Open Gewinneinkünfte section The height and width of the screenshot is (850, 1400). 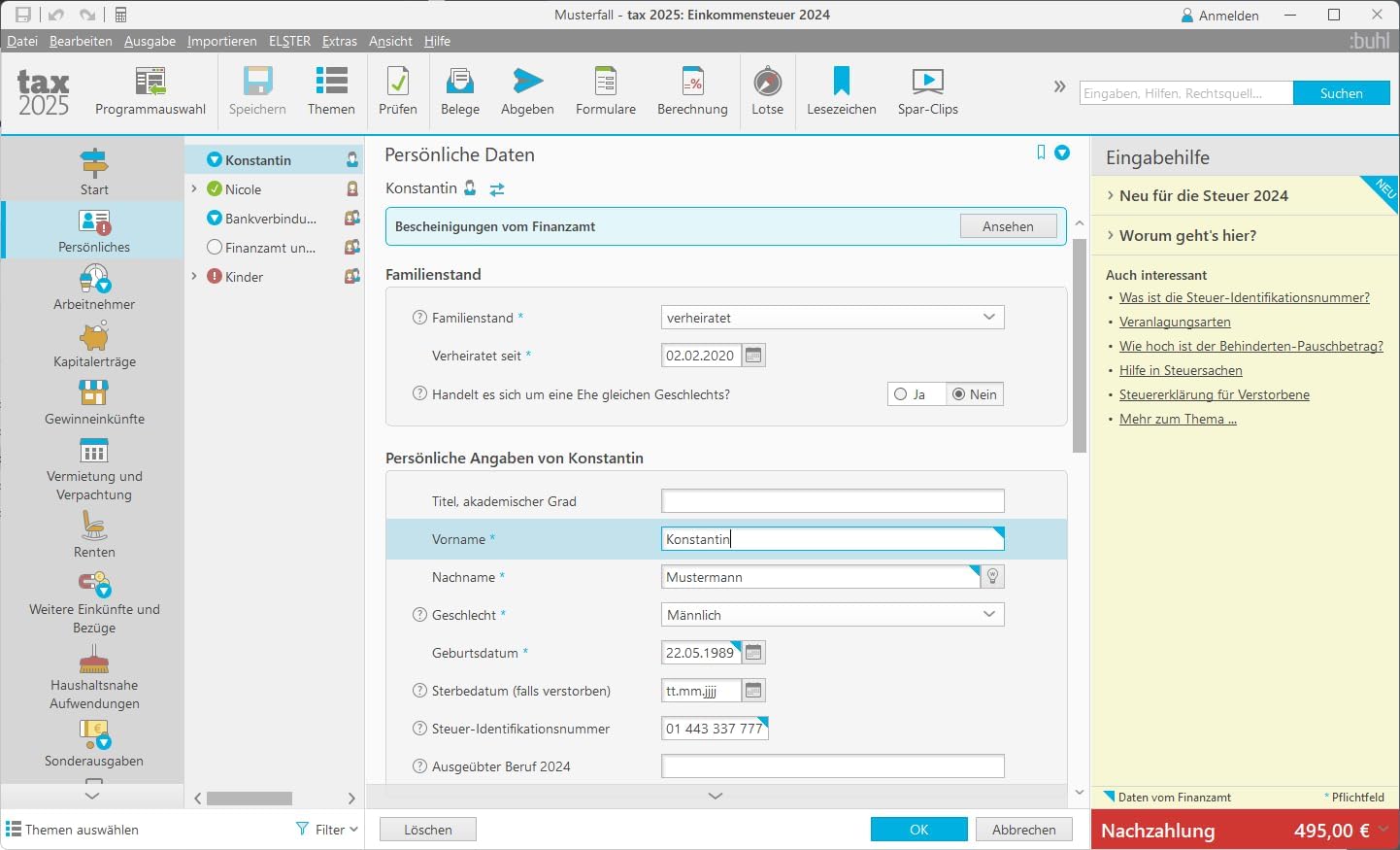(94, 402)
